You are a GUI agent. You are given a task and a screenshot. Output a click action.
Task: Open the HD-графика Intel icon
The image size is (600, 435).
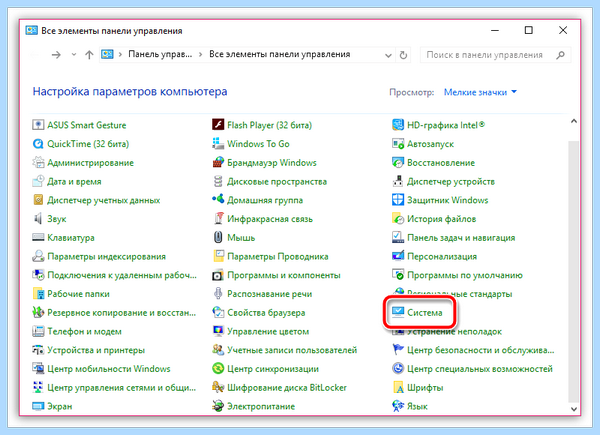tap(398, 125)
